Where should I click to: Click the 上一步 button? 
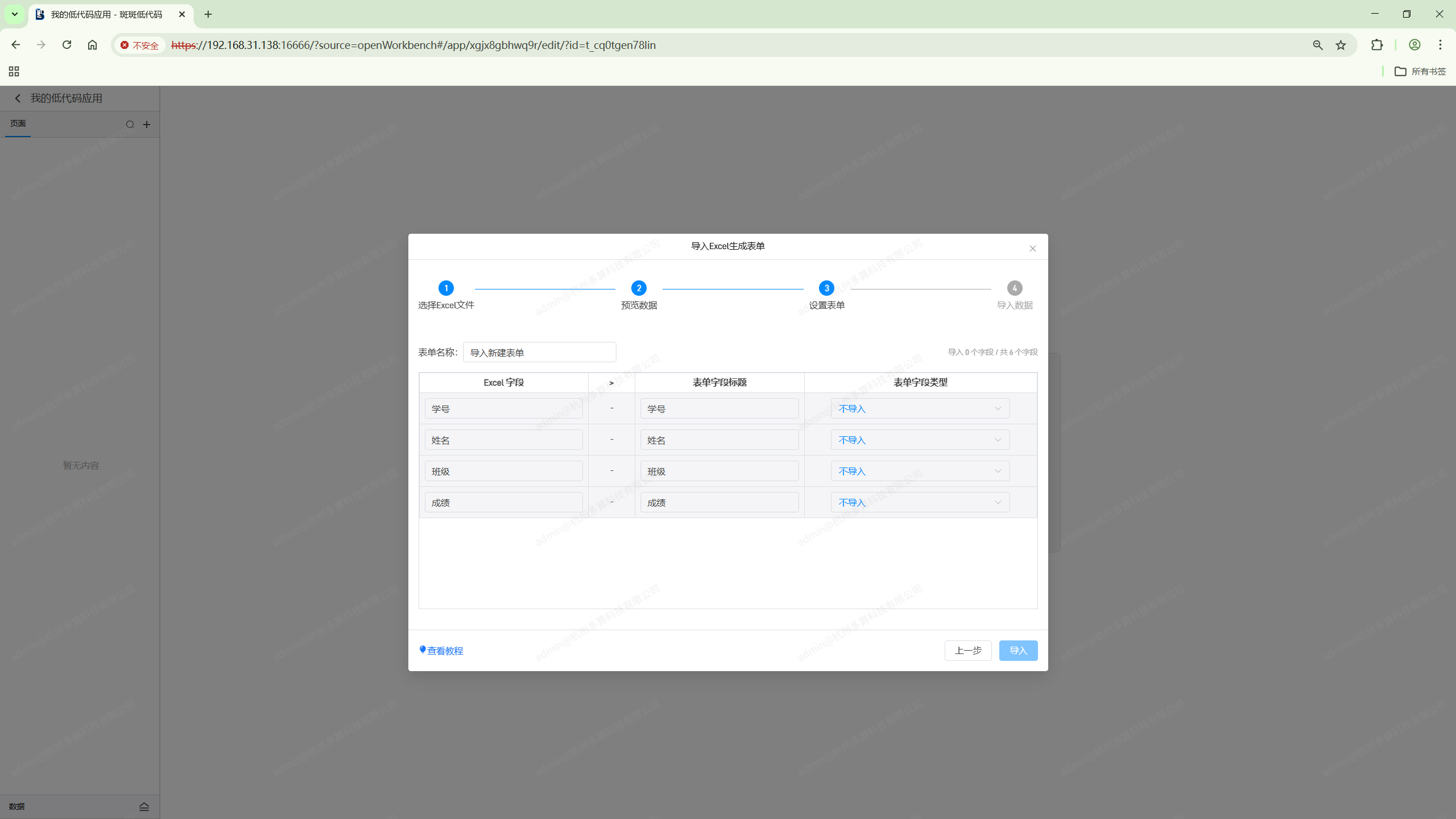tap(967, 650)
